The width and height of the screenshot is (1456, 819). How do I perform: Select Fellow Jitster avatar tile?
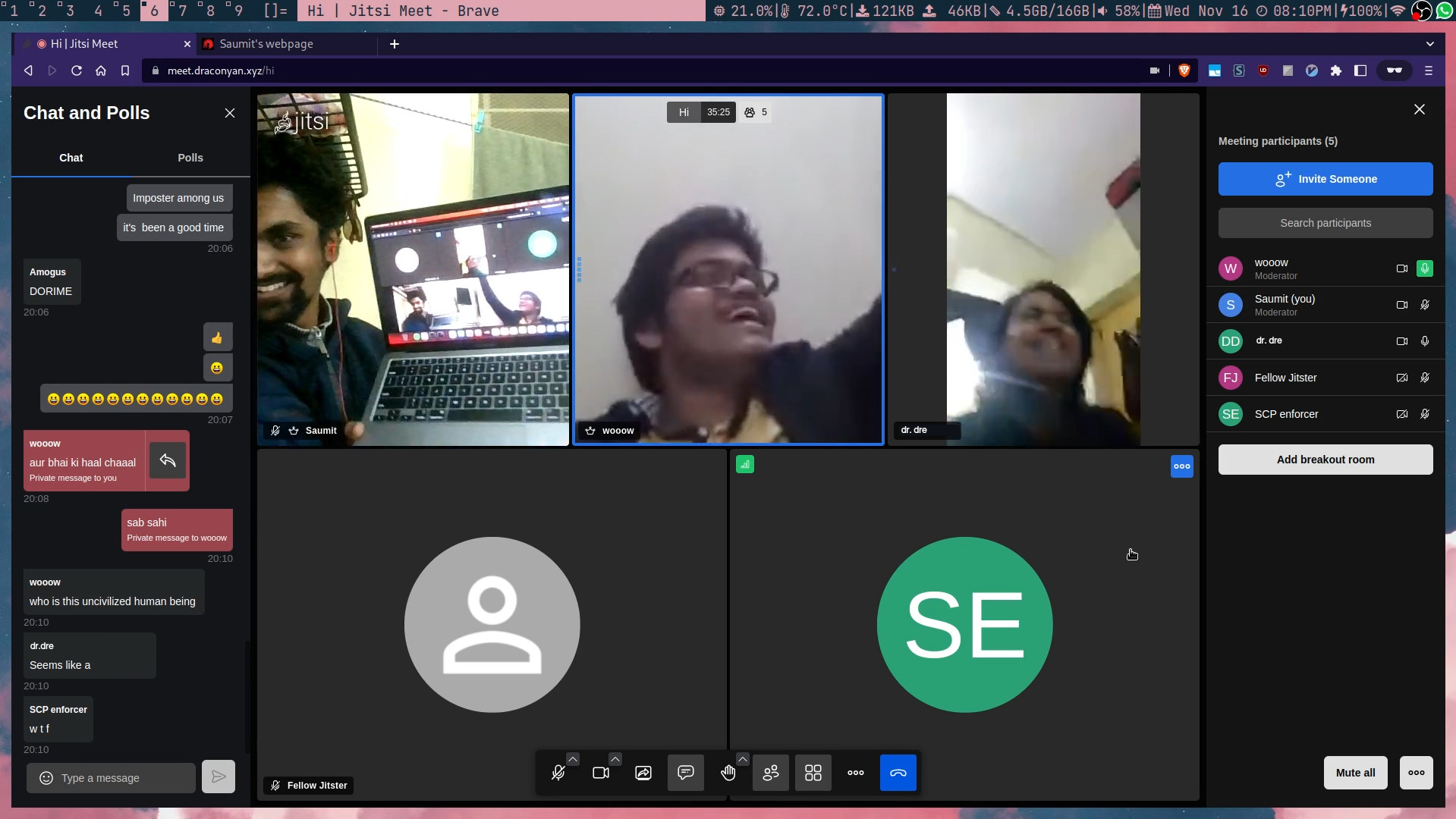point(492,625)
